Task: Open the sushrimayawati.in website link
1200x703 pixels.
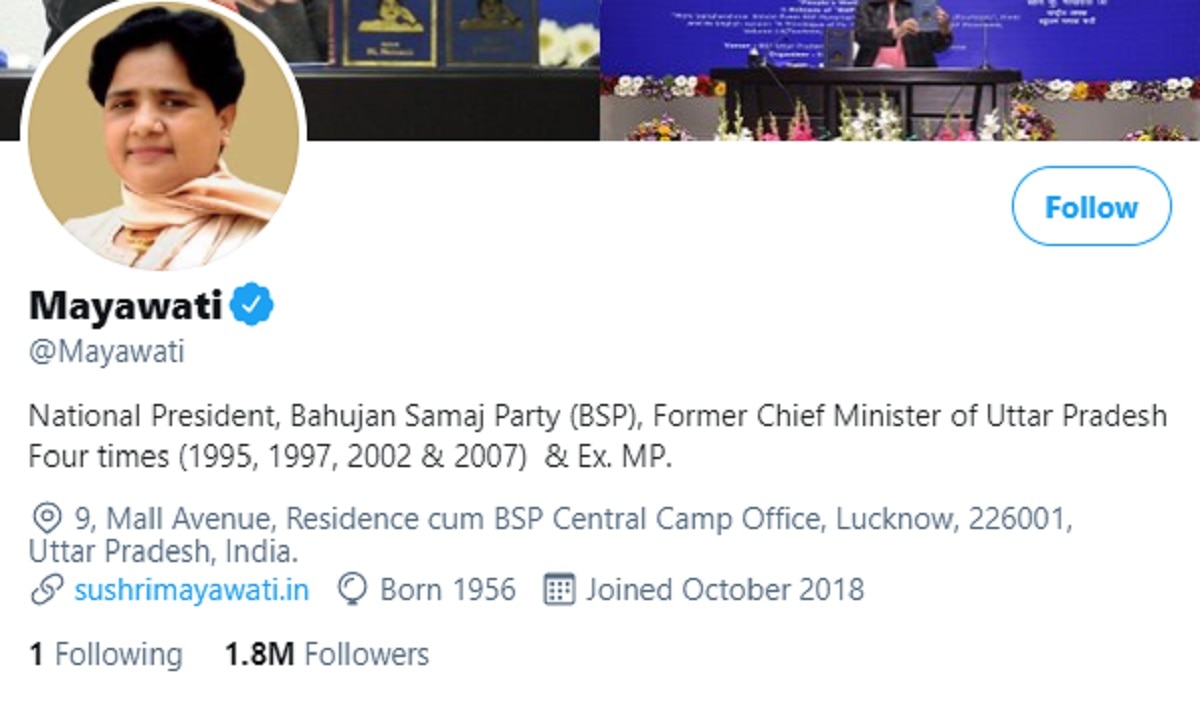Action: (191, 589)
